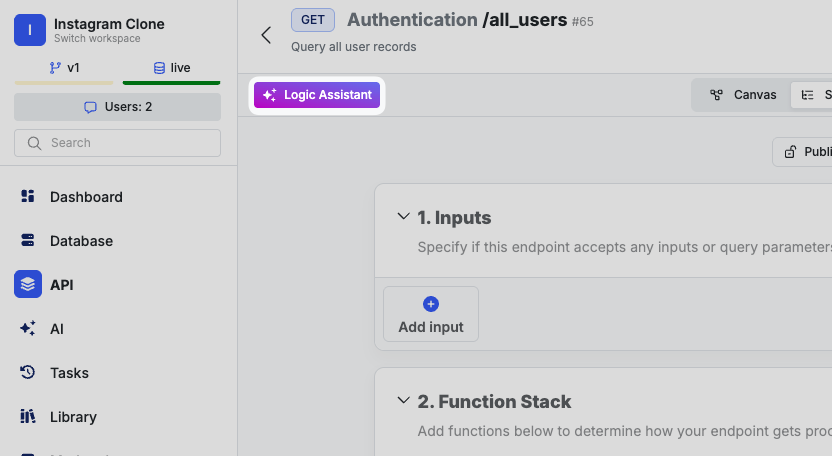Image resolution: width=832 pixels, height=456 pixels.
Task: Collapse the 1. Inputs section
Action: [x=403, y=217]
